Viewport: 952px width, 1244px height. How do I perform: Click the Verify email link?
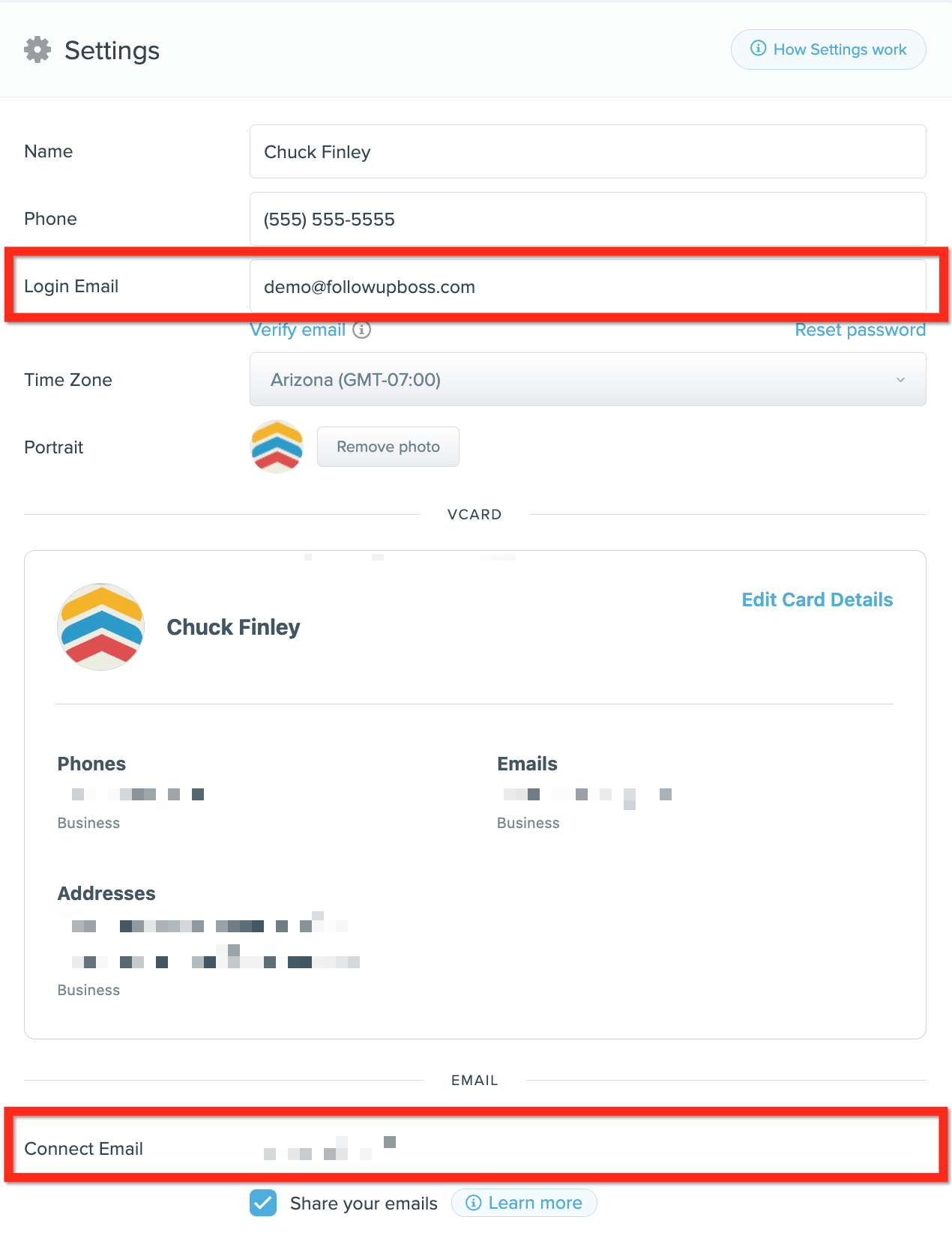(x=298, y=330)
